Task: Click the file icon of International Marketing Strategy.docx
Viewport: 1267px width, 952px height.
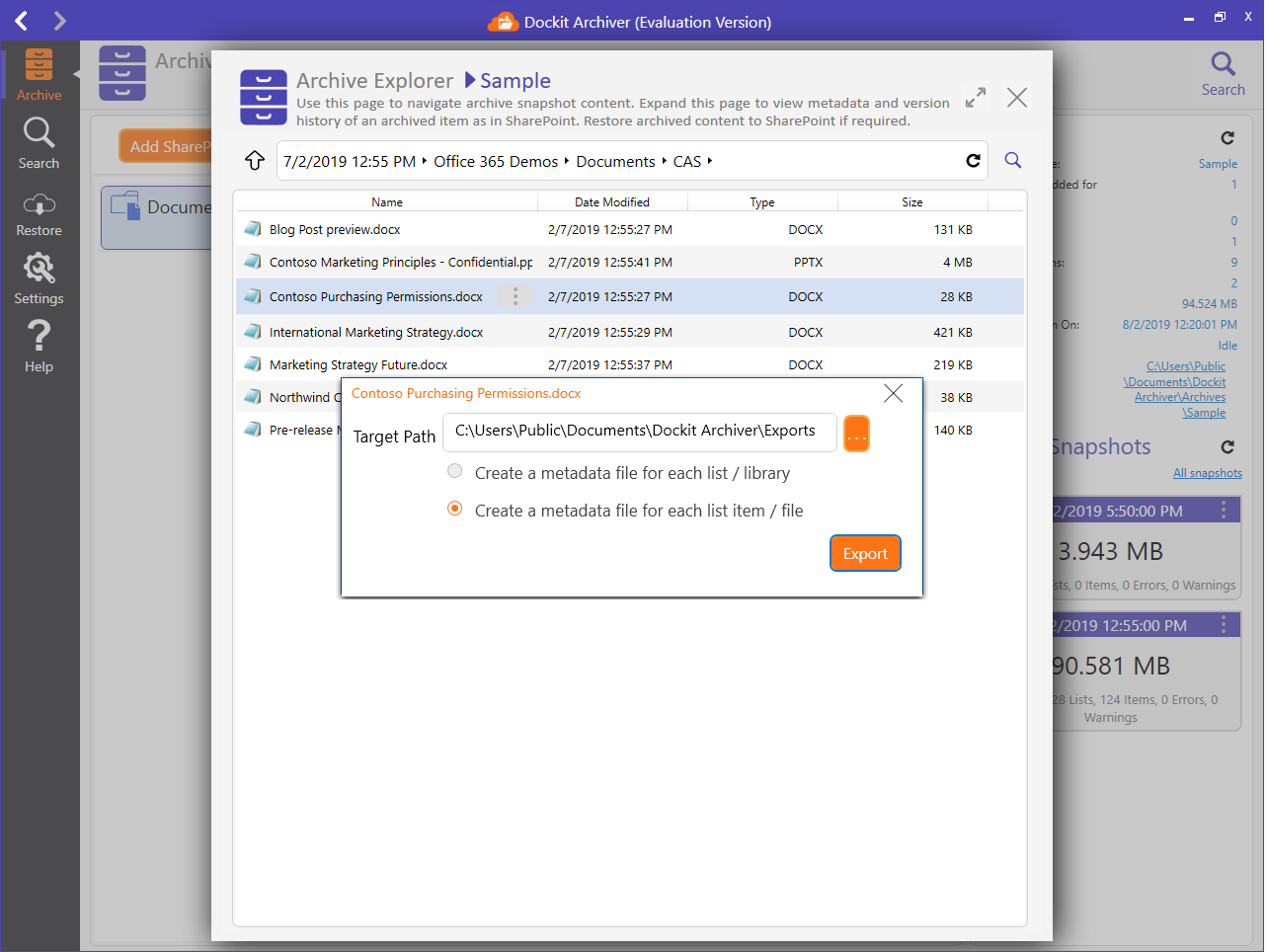Action: [253, 332]
